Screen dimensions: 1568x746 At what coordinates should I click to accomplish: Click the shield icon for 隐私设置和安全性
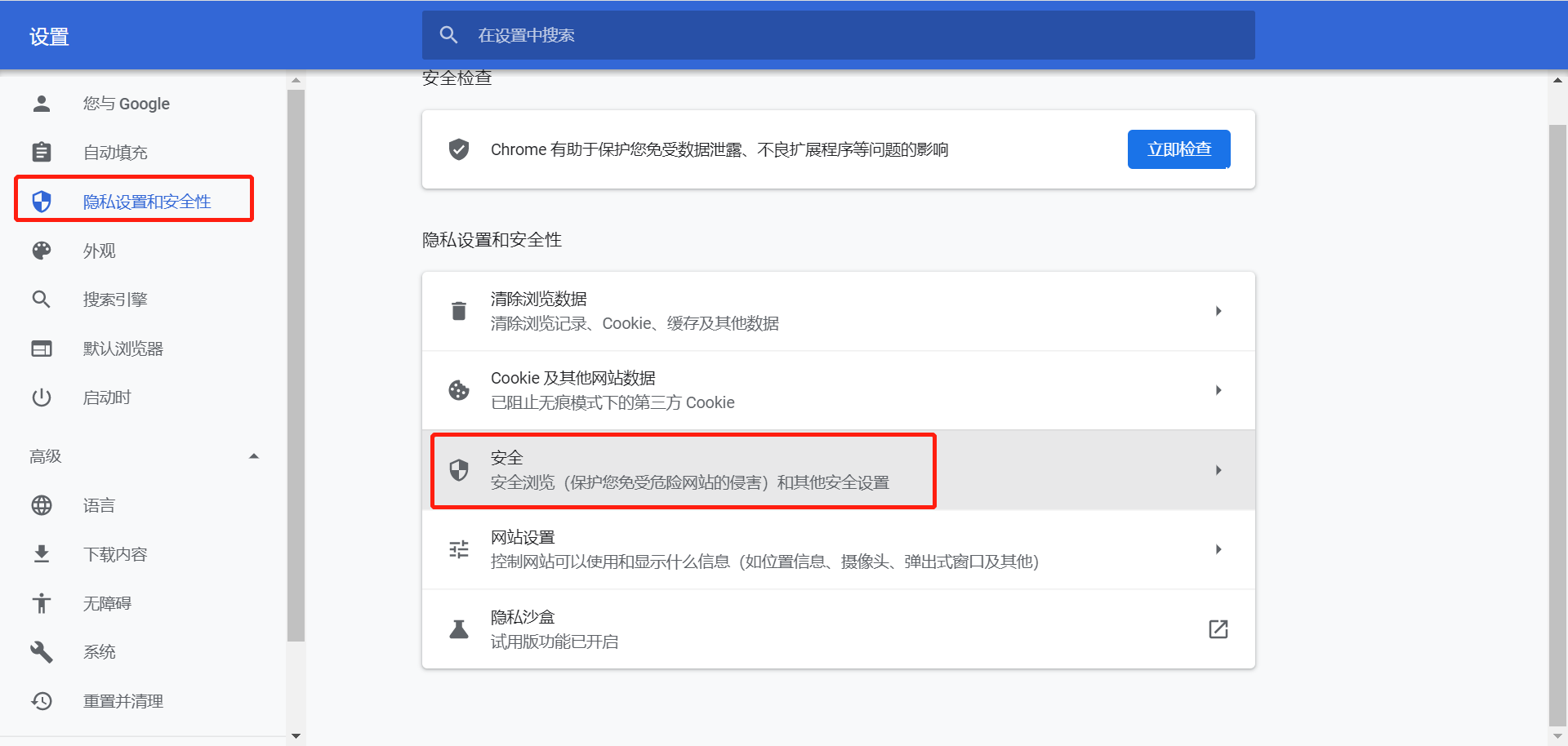click(42, 202)
